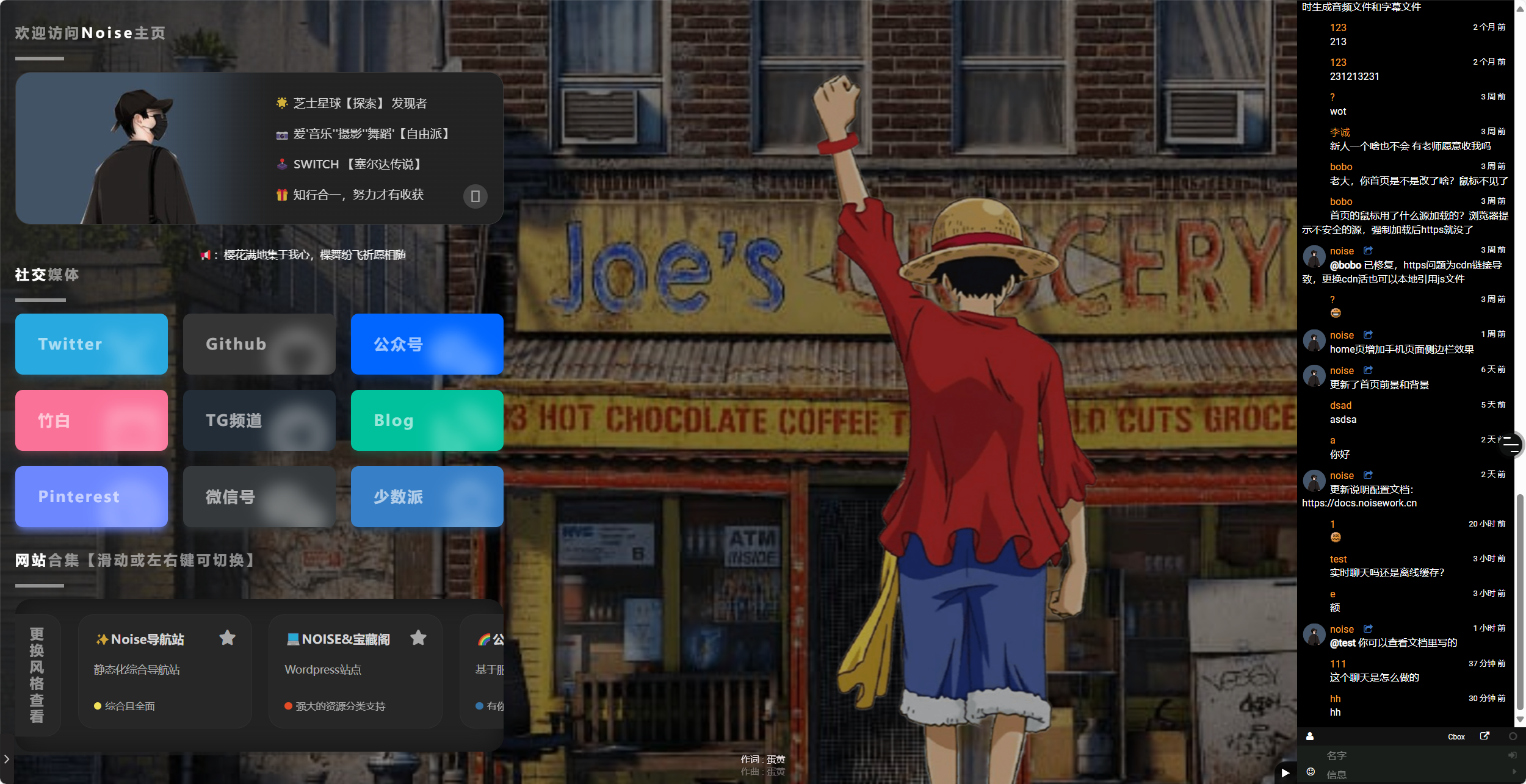Play the music player
Image resolution: width=1526 pixels, height=784 pixels.
pyautogui.click(x=1285, y=772)
